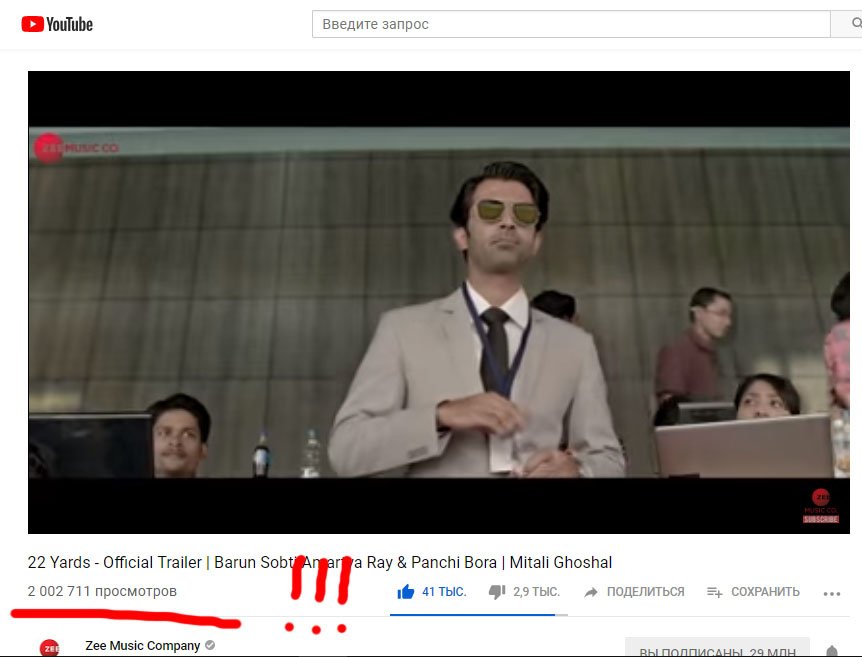
Task: Click the share arrow icon
Action: point(591,592)
